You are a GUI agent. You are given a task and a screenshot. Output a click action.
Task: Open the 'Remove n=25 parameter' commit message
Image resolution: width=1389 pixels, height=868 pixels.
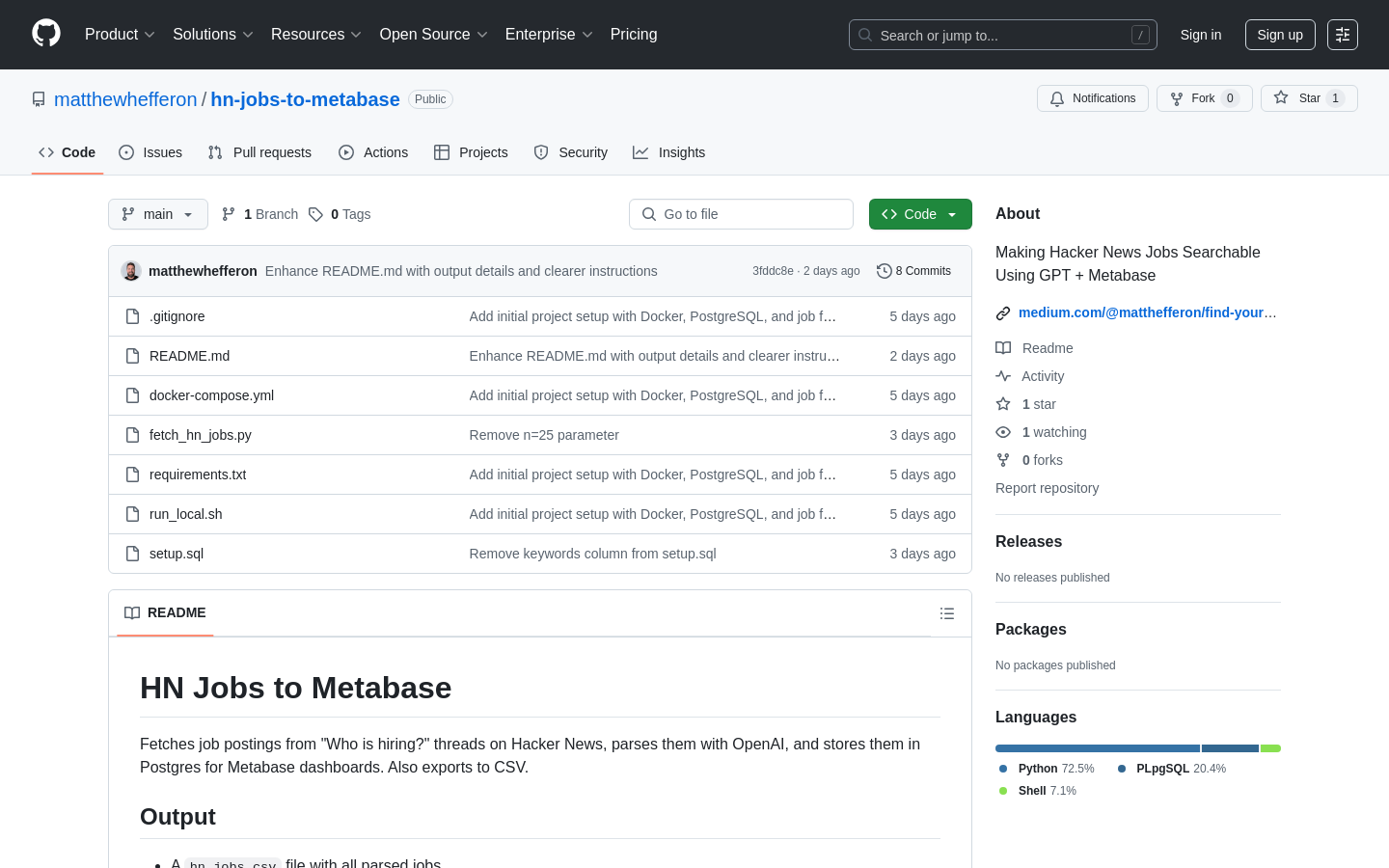pos(544,435)
